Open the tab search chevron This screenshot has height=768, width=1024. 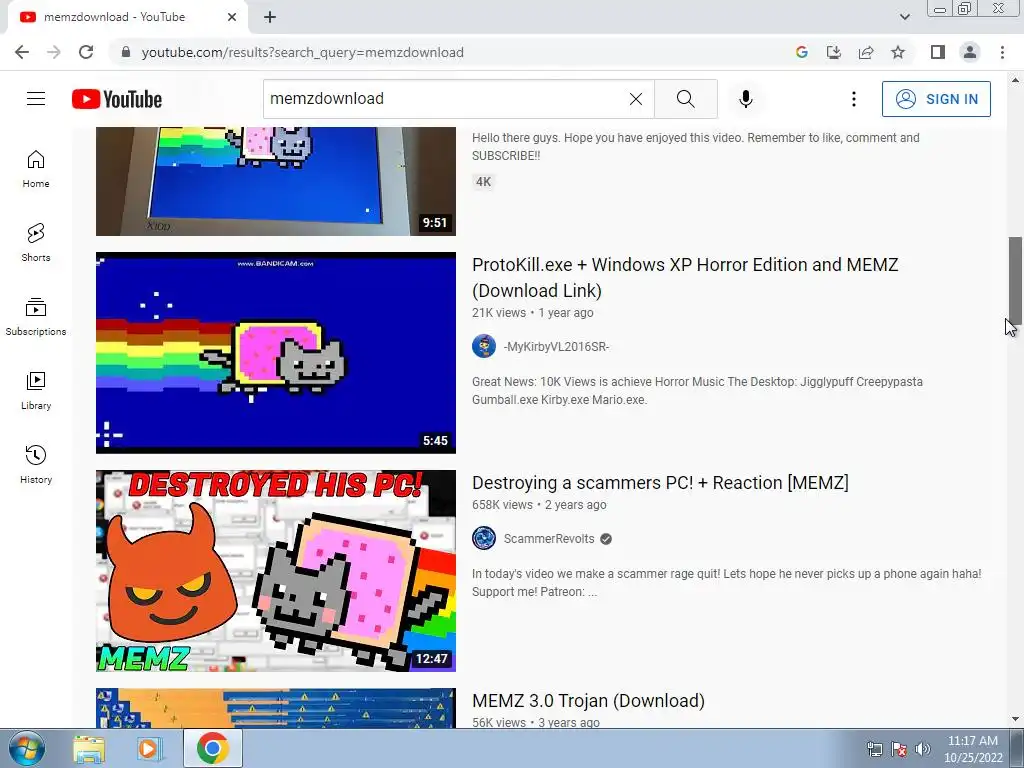tap(904, 17)
